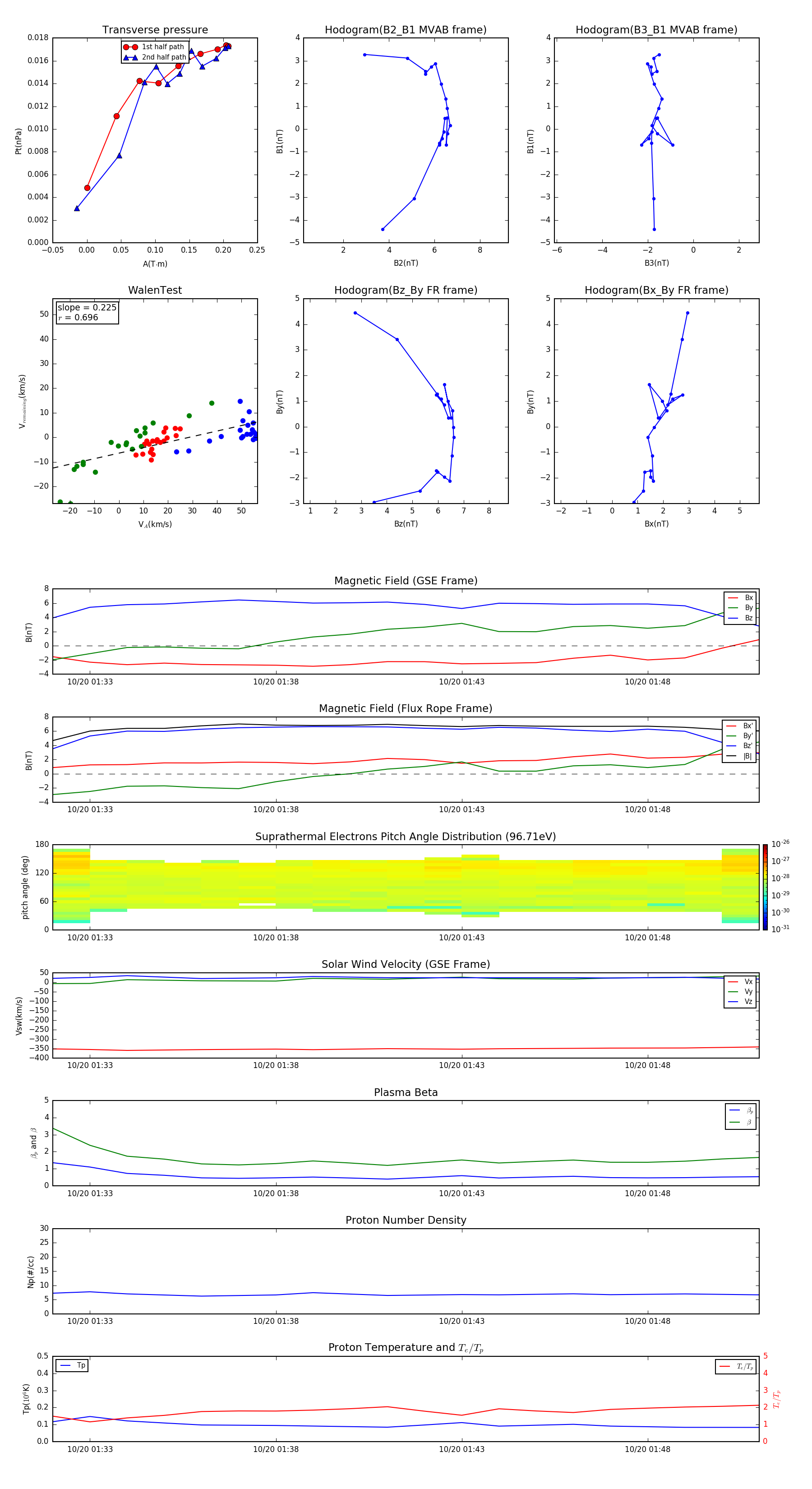Click the 'Vsw(km/s)' y-axis label
Screen dimensions: 812x1489
(x=19, y=1016)
